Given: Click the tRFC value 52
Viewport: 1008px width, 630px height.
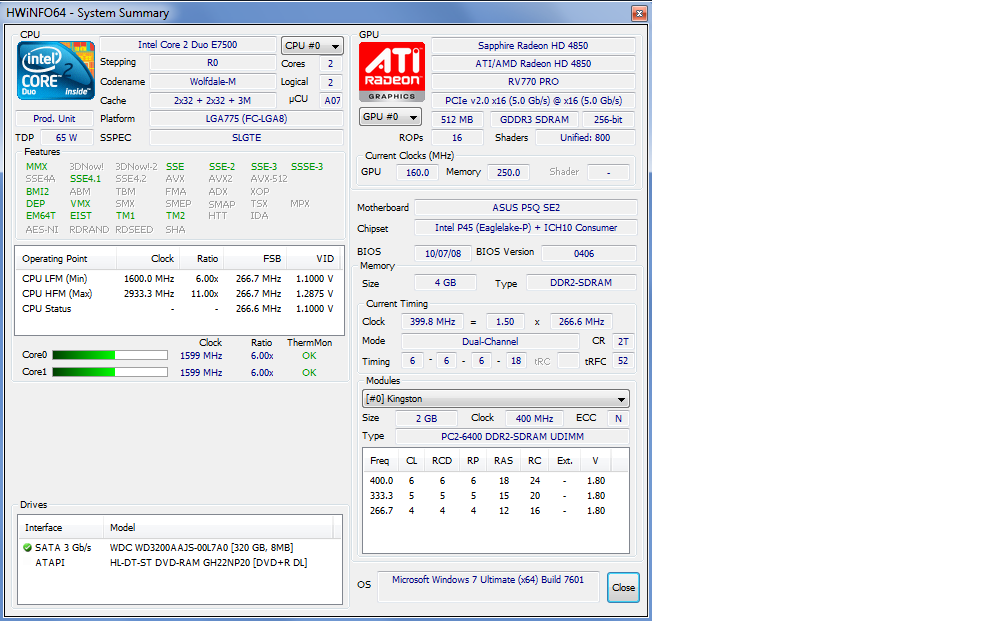Looking at the screenshot, I should pos(622,361).
